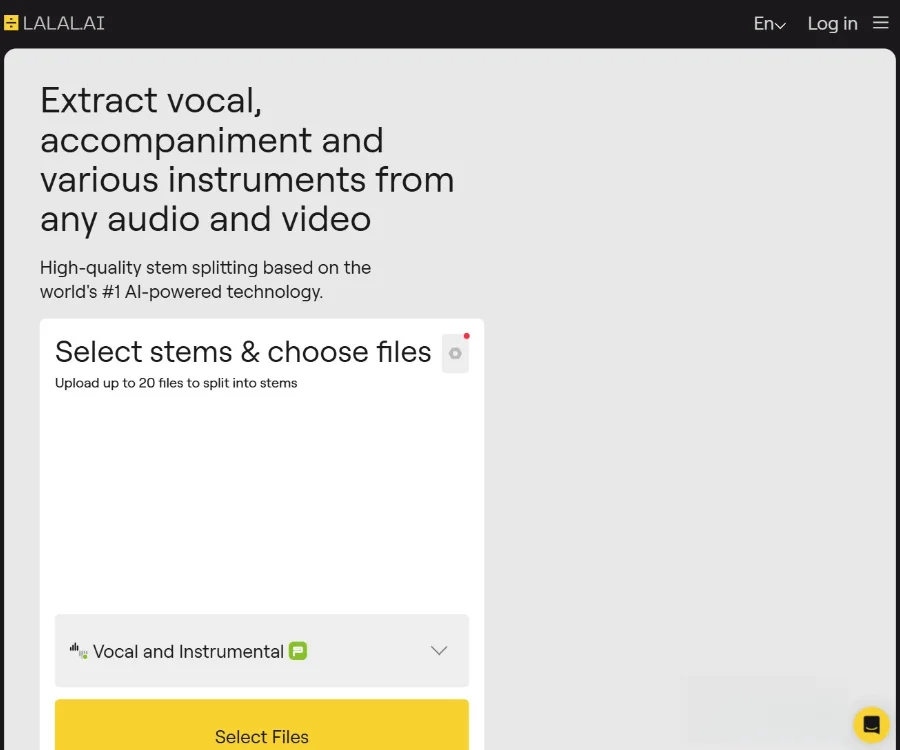Image resolution: width=900 pixels, height=750 pixels.
Task: Click the AI-powered technology subtitle
Action: [x=205, y=280]
